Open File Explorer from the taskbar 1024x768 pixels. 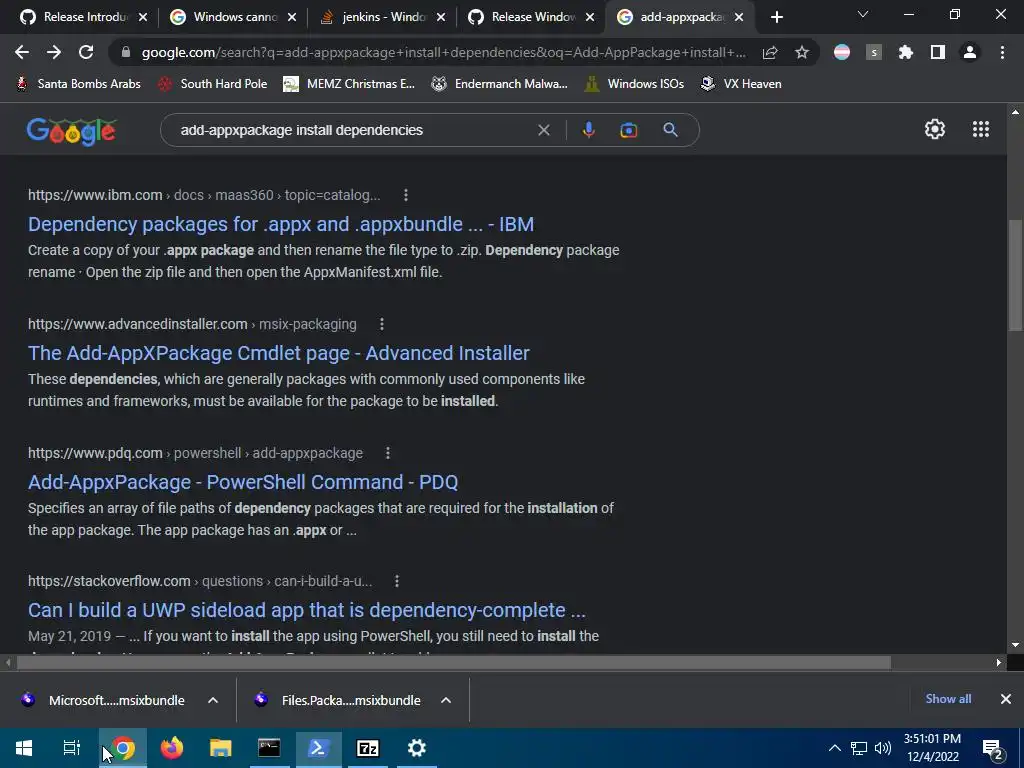tap(221, 748)
